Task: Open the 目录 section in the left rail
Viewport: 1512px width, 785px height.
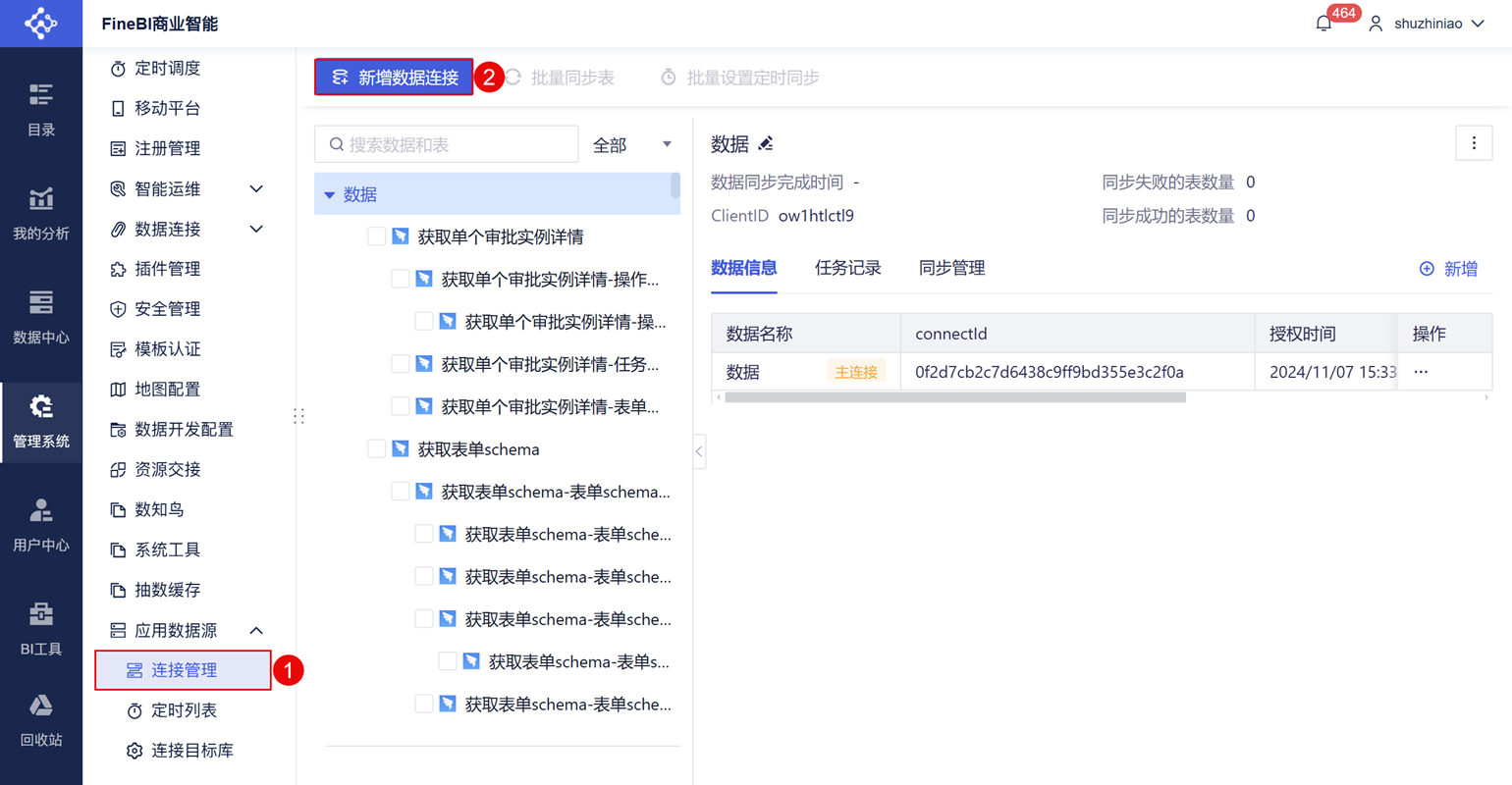Action: [41, 110]
